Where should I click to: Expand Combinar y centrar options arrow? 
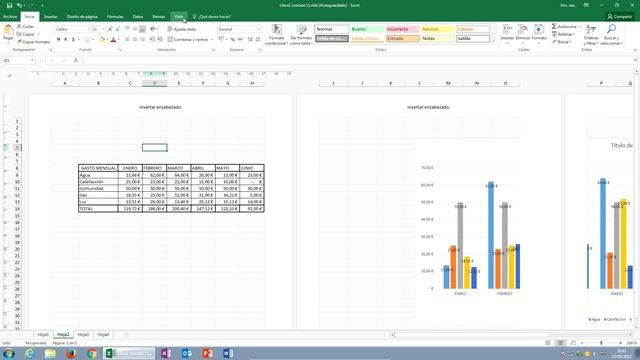[x=212, y=40]
